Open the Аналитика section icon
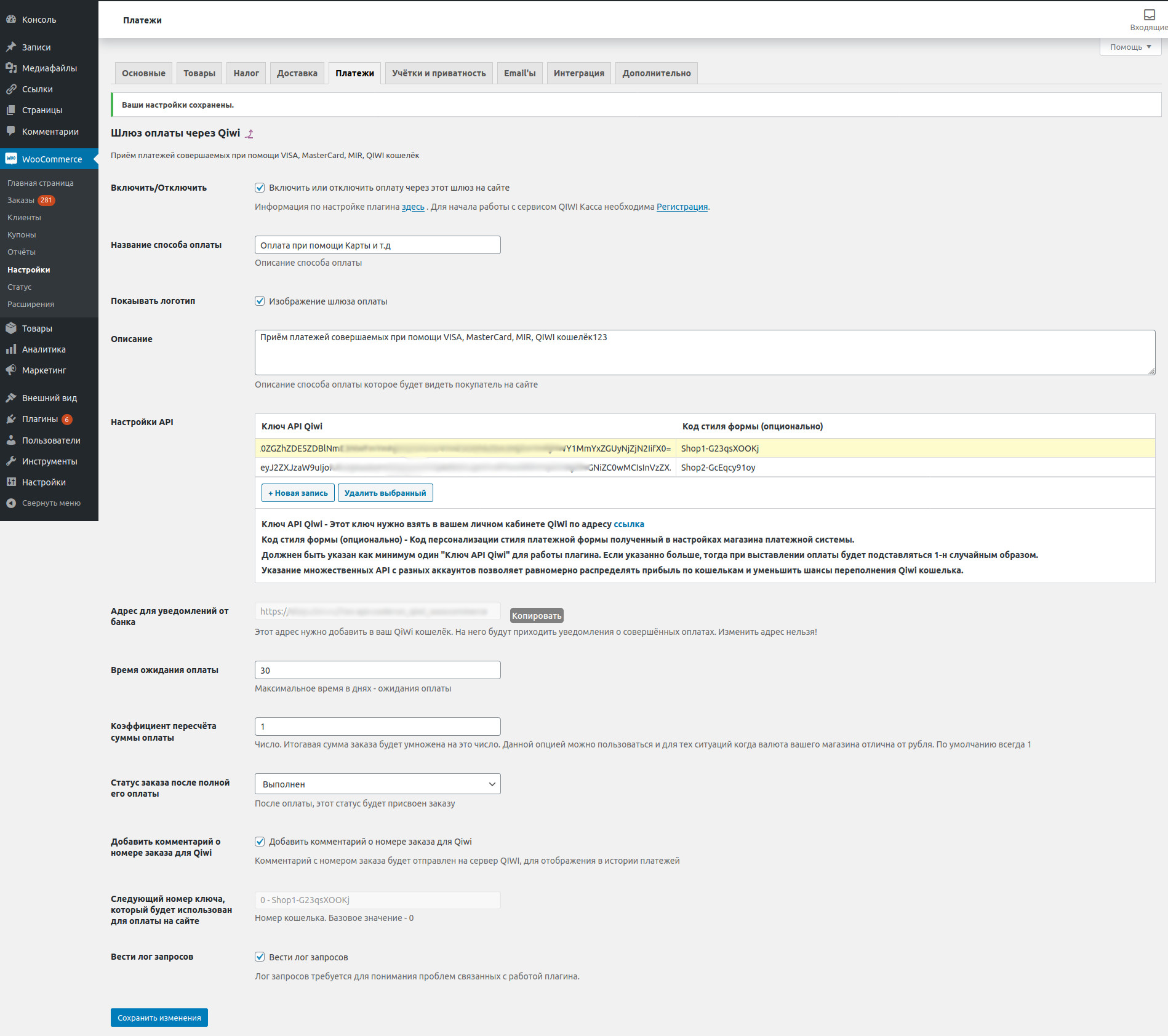This screenshot has height=1036, width=1168. click(x=11, y=349)
